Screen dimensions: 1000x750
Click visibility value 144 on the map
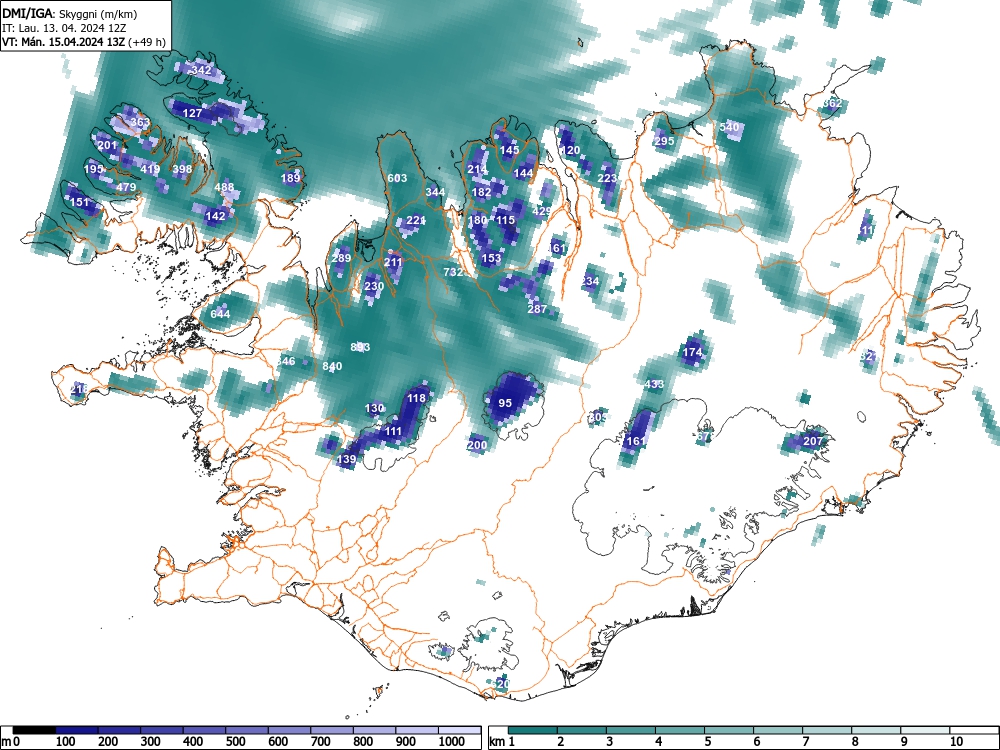[x=523, y=173]
